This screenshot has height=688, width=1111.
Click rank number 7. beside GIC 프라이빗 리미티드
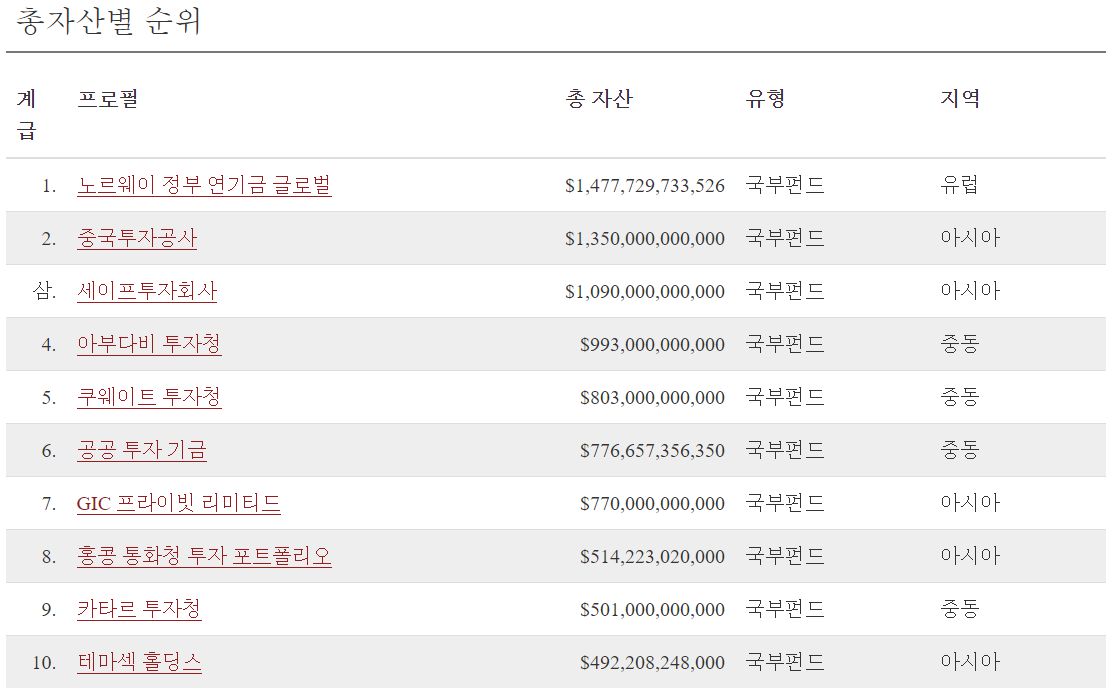49,504
